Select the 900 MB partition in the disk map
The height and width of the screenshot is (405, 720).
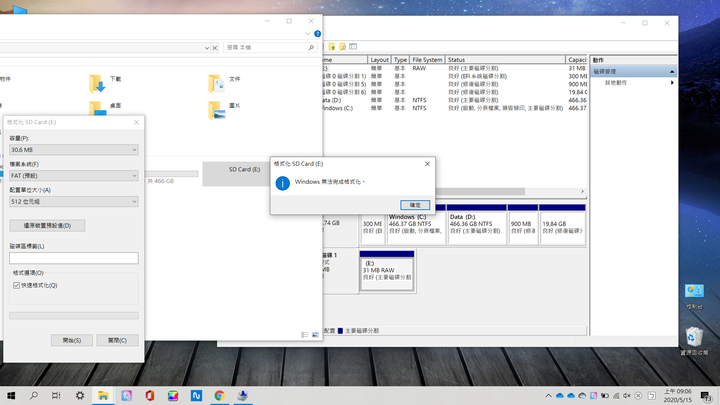[523, 224]
